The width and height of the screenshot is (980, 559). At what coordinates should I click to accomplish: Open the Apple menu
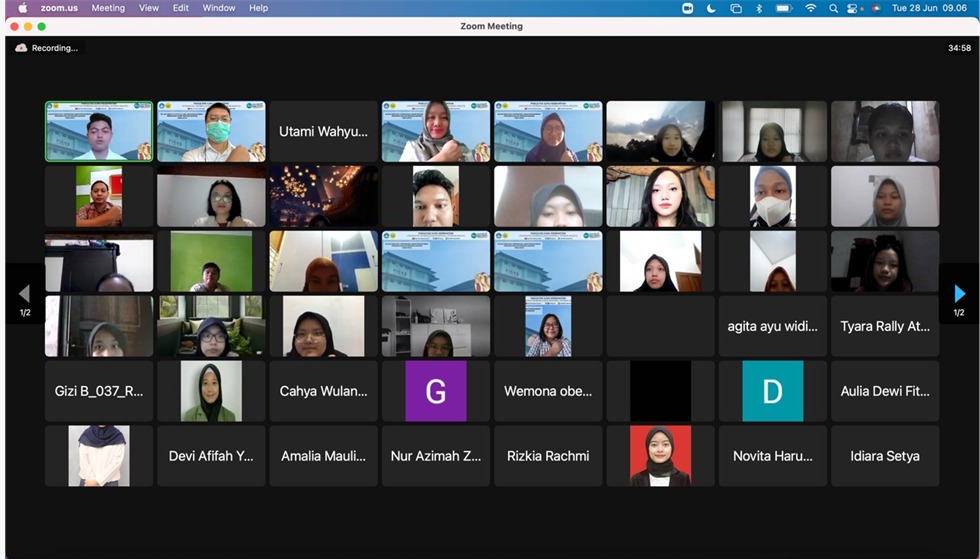pos(23,8)
